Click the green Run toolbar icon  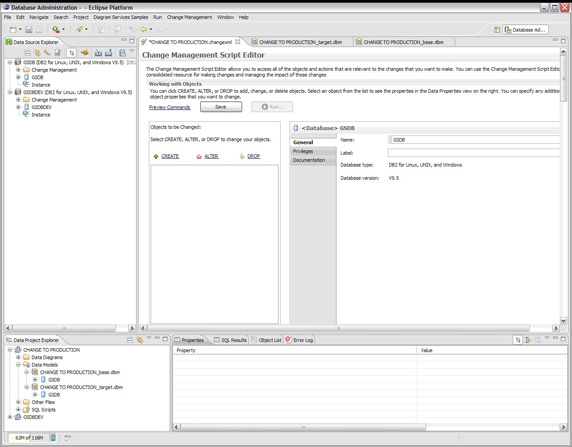pos(56,30)
